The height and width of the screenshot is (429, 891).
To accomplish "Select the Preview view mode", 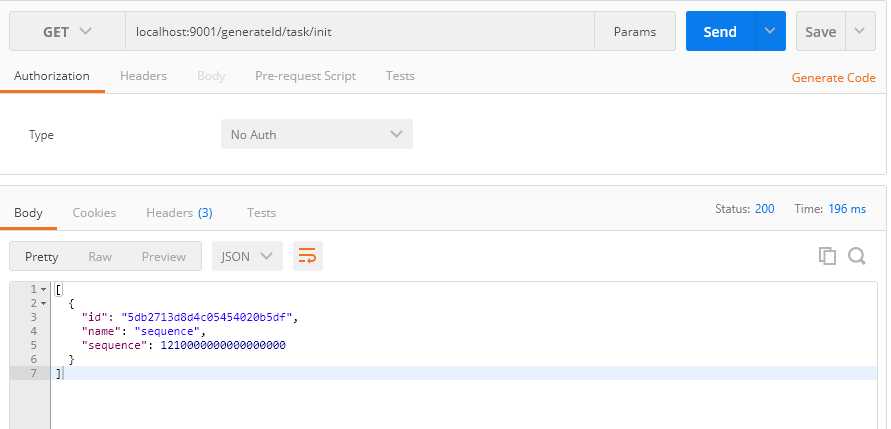I will (x=164, y=256).
